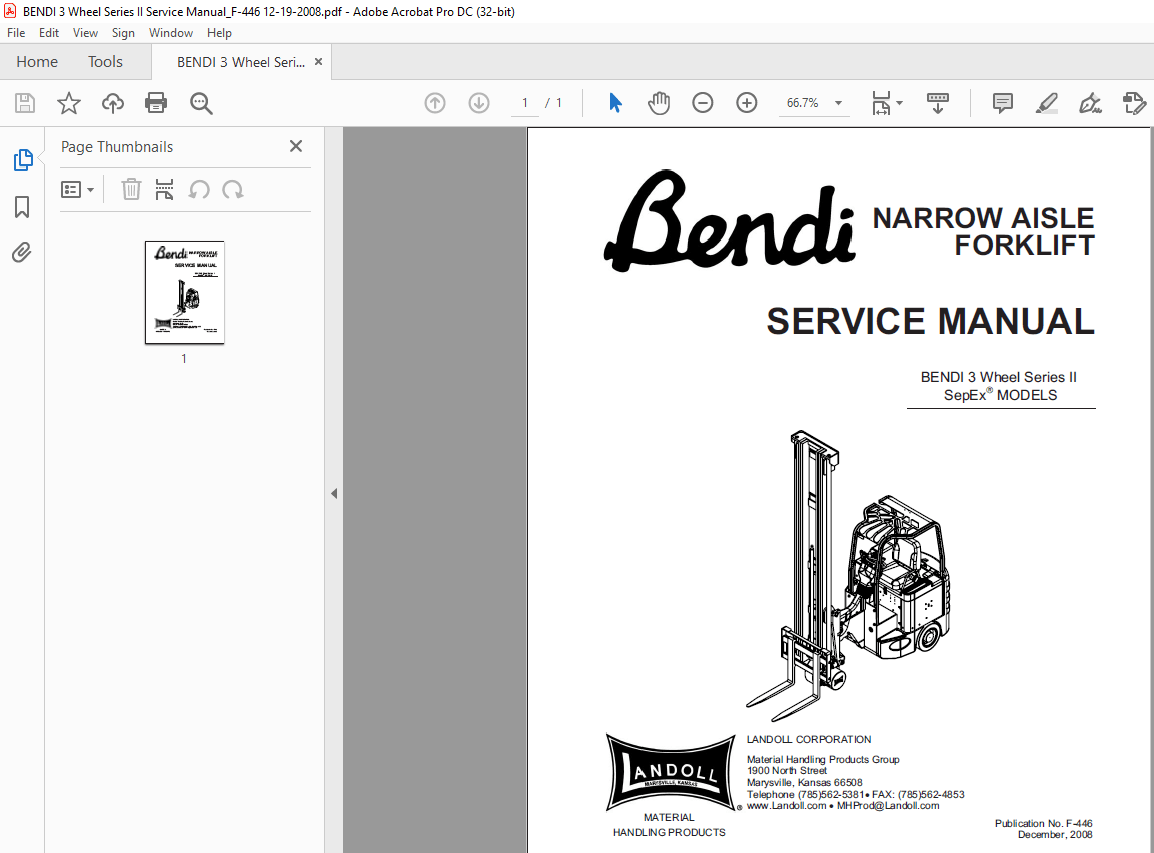Open the Fill & Sign tool
This screenshot has height=853, width=1154.
point(1090,102)
